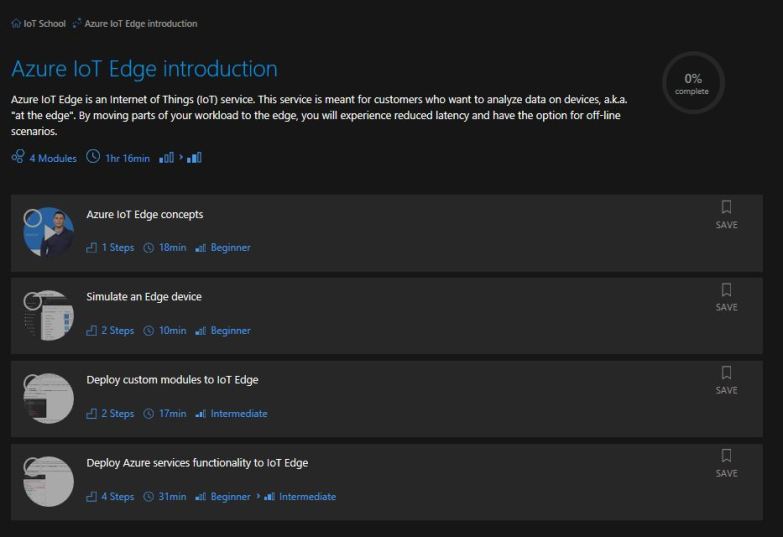Screen dimensions: 783x537
Task: Click the steps icon on Deploy custom modules
Action: (91, 414)
